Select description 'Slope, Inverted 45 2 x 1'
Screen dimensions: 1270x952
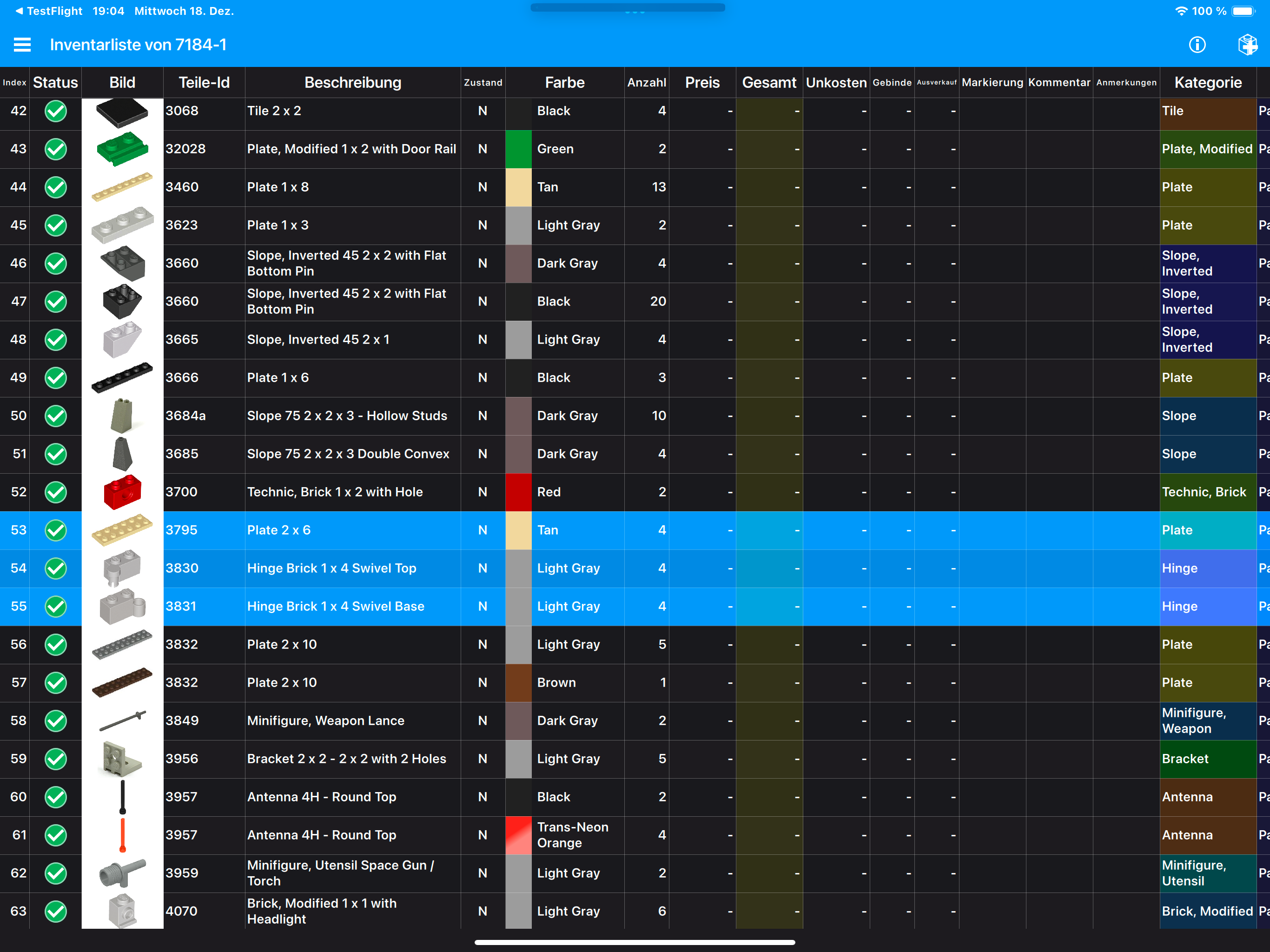(x=318, y=339)
